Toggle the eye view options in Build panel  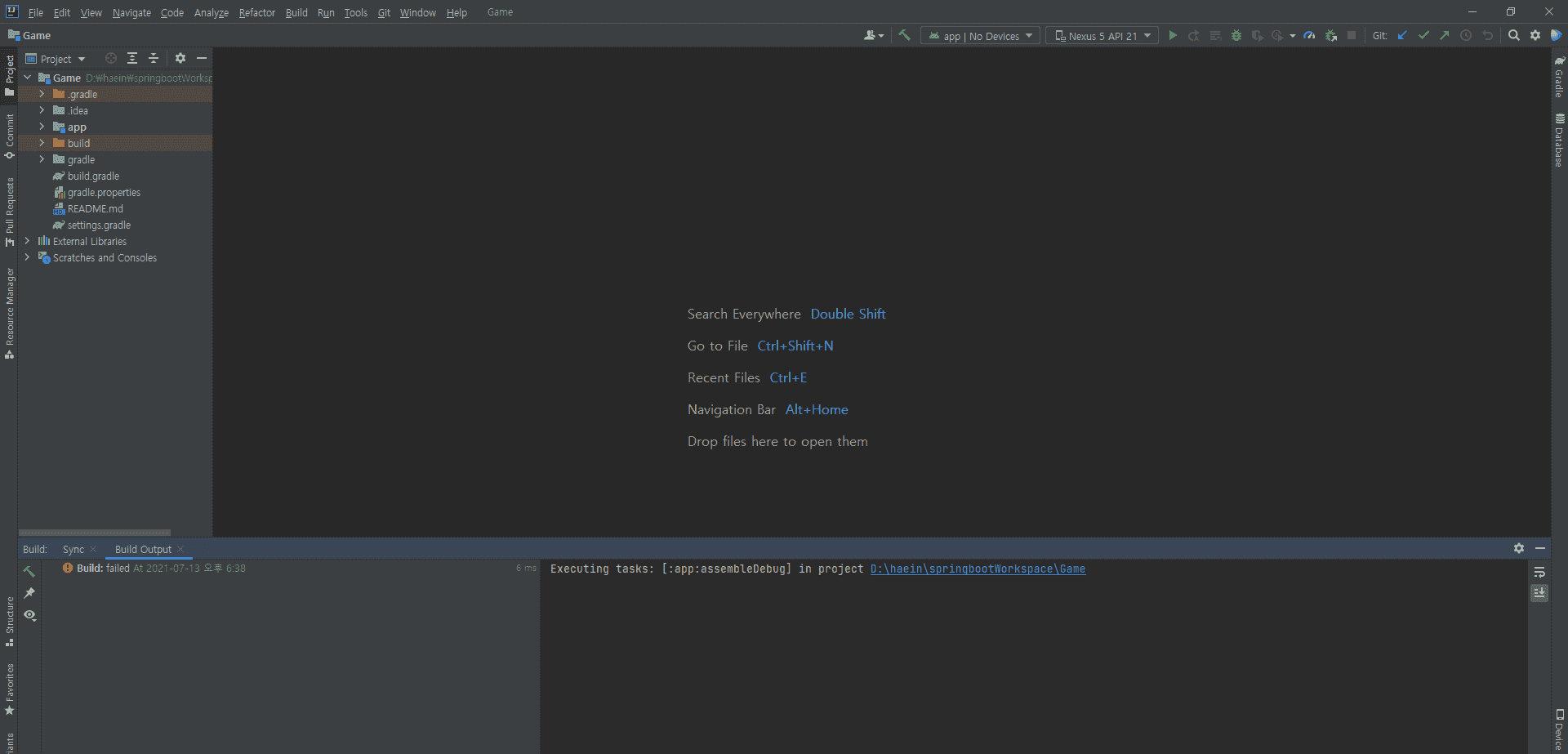(x=29, y=615)
